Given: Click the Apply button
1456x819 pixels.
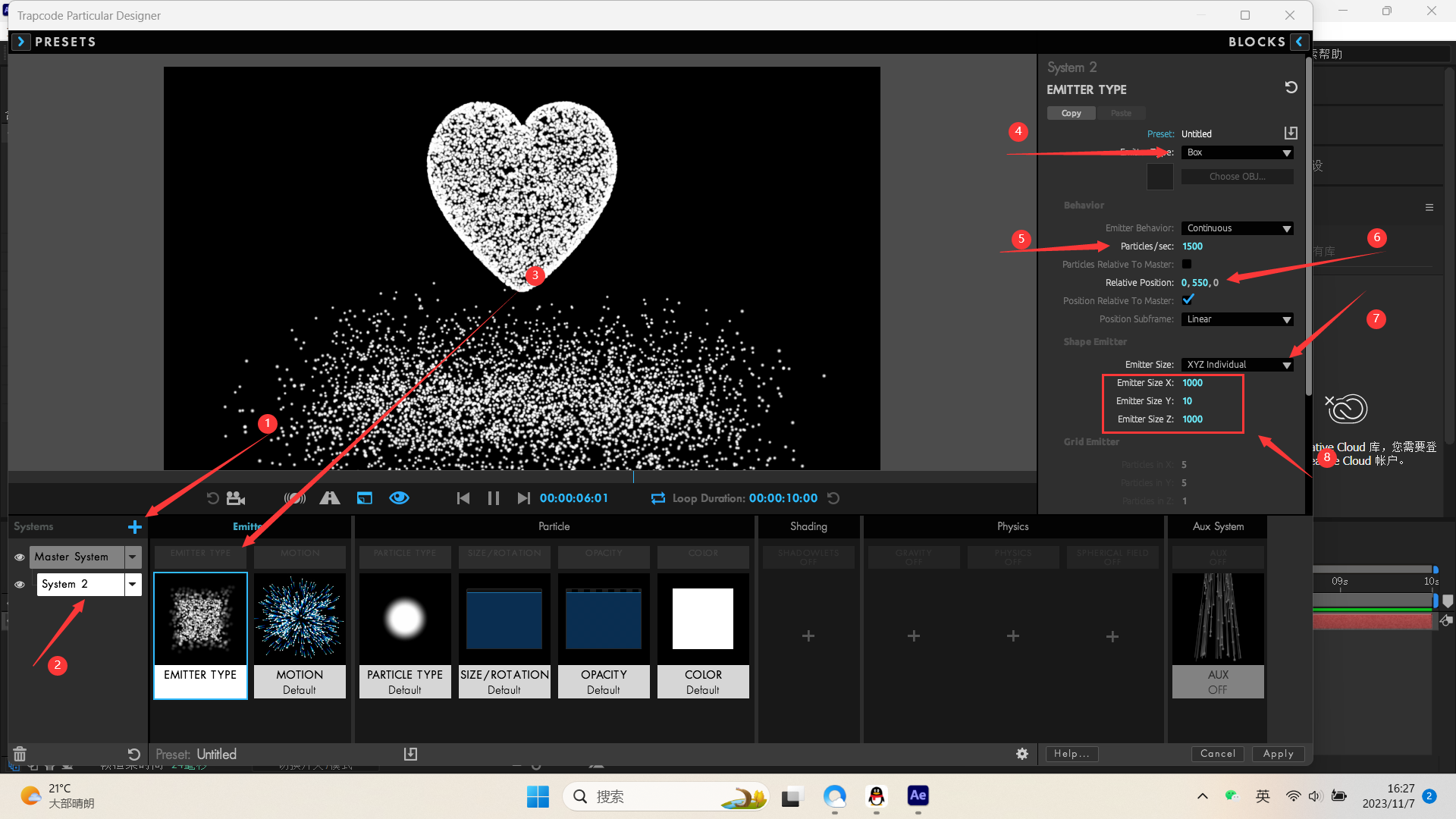Looking at the screenshot, I should point(1279,754).
